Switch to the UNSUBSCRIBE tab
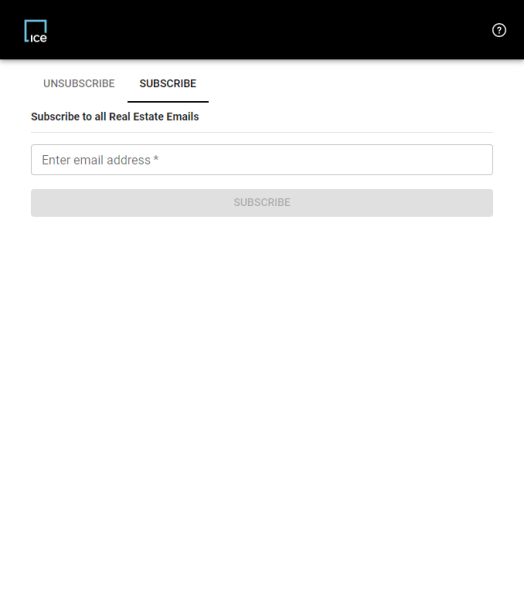Image resolution: width=524 pixels, height=598 pixels. point(79,84)
